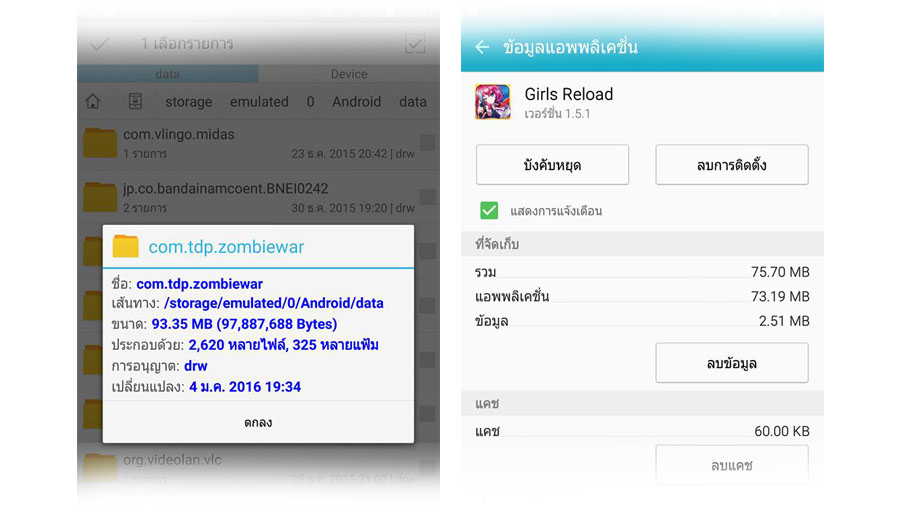Uncheck the แสดงการแจ้งเตือน notification checkbox
Screen dimensions: 900x509
489,210
